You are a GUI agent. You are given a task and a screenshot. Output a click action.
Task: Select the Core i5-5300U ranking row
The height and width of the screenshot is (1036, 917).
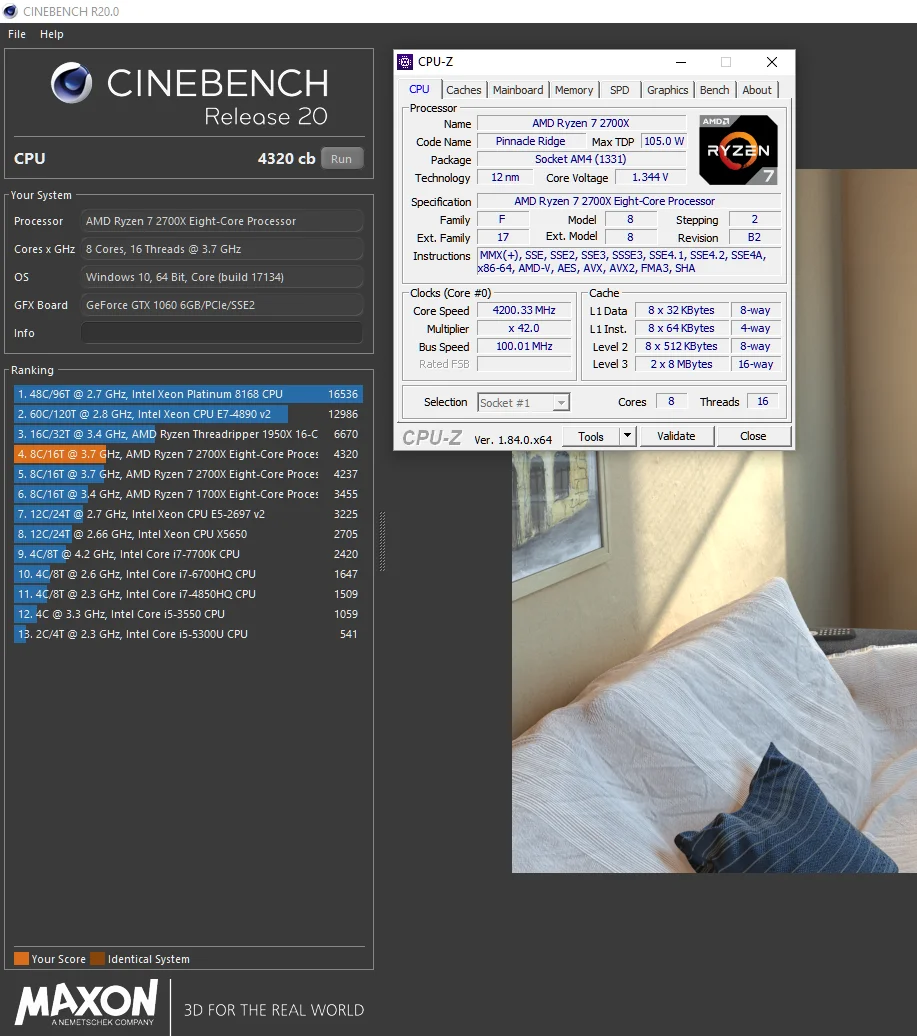(x=188, y=634)
